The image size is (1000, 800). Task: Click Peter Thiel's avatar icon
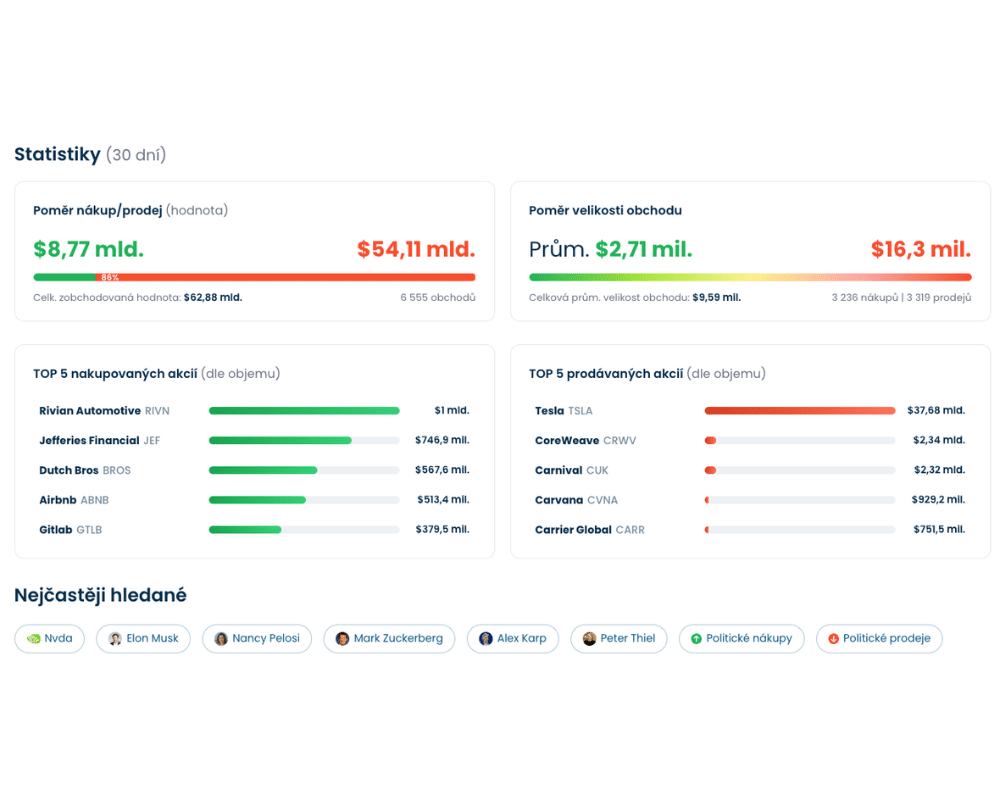[x=589, y=639]
